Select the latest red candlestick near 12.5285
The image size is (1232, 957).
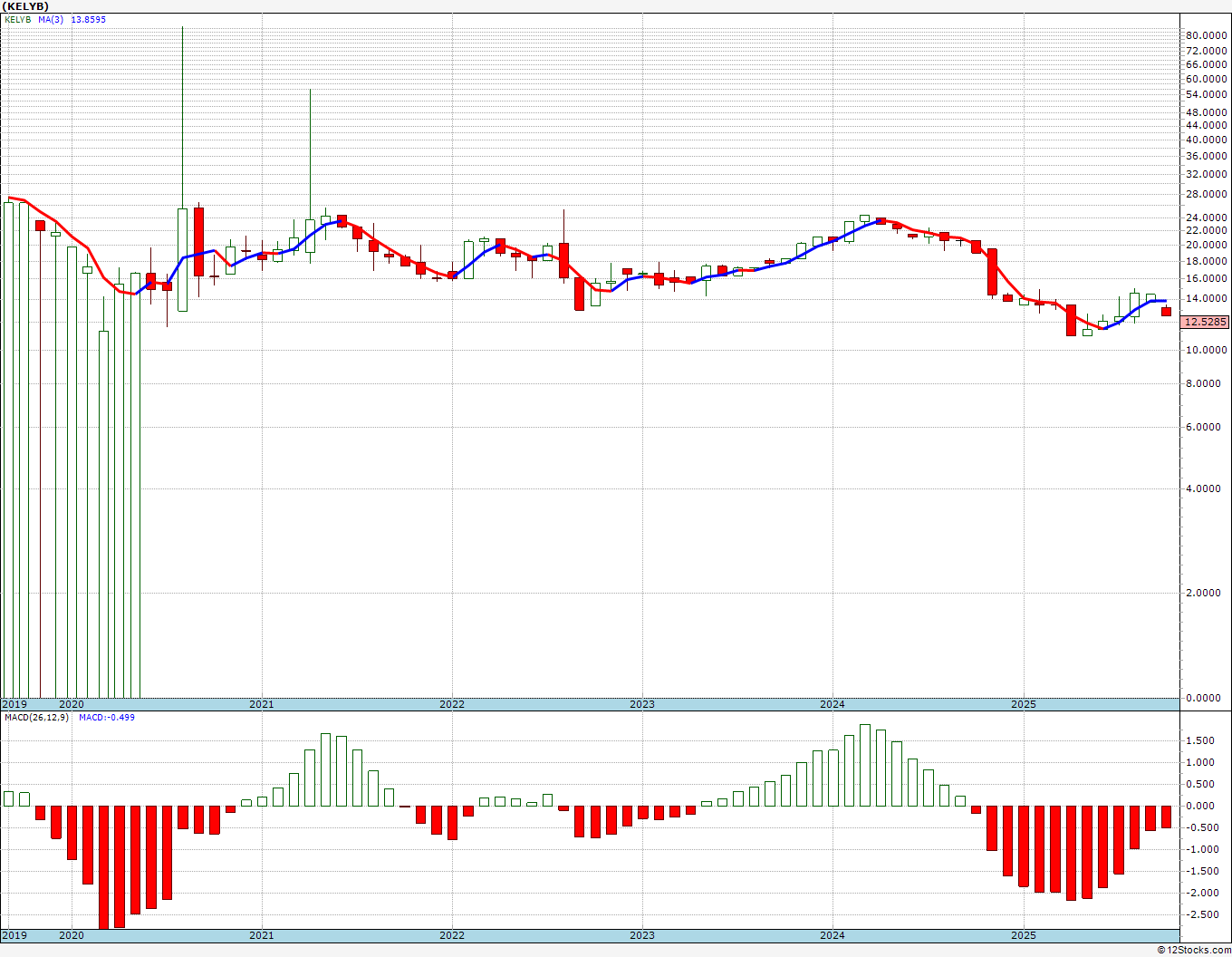tap(1166, 312)
